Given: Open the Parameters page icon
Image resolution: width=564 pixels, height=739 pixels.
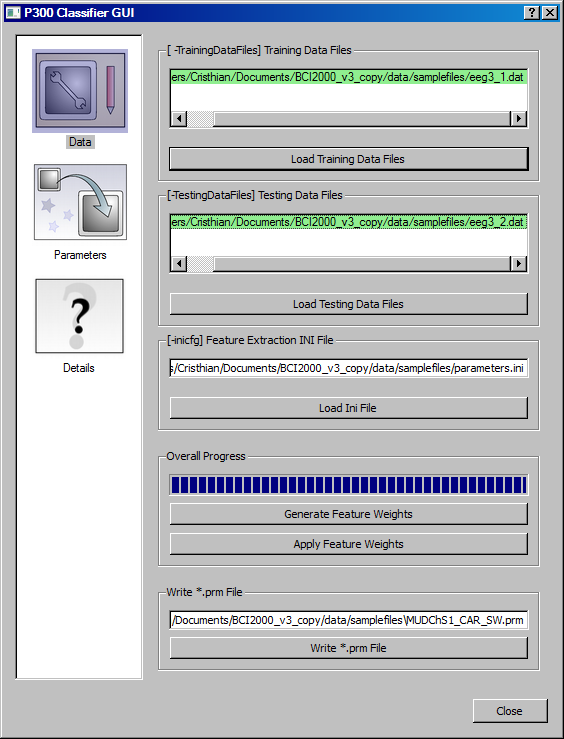Looking at the screenshot, I should (x=80, y=202).
